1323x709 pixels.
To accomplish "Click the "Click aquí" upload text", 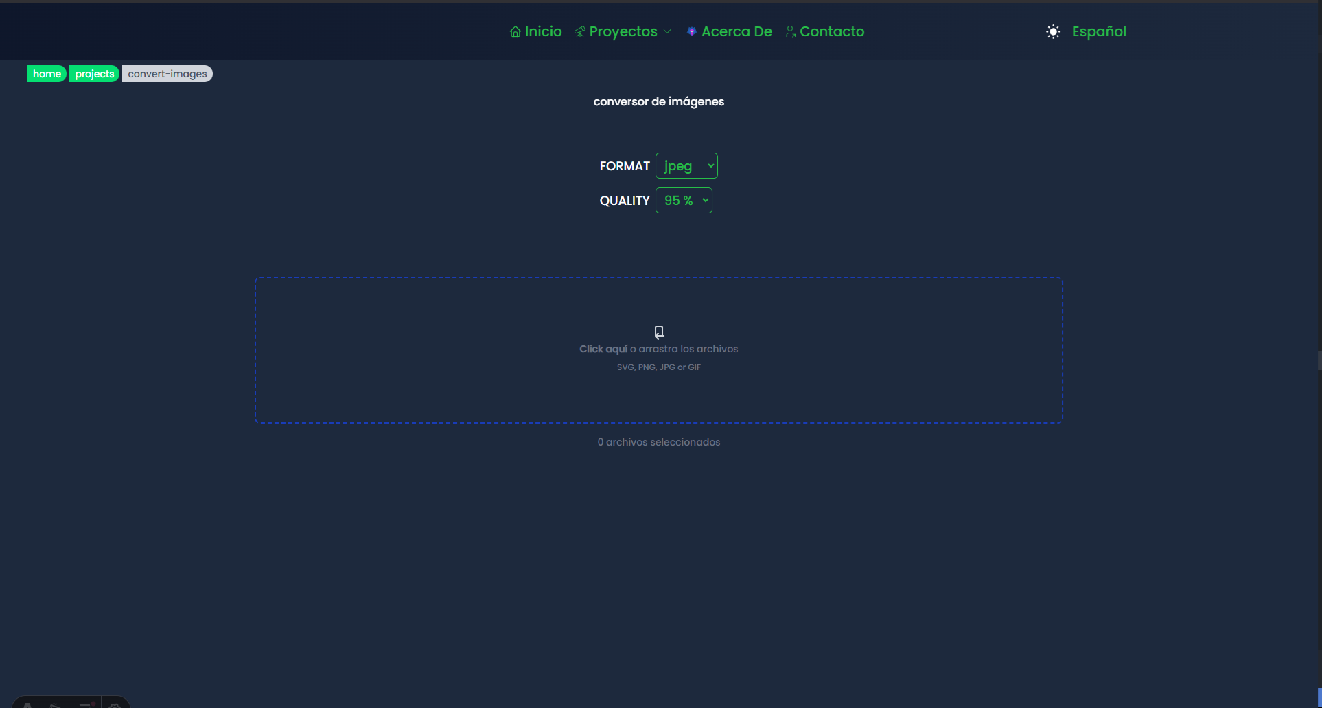I will pyautogui.click(x=603, y=349).
